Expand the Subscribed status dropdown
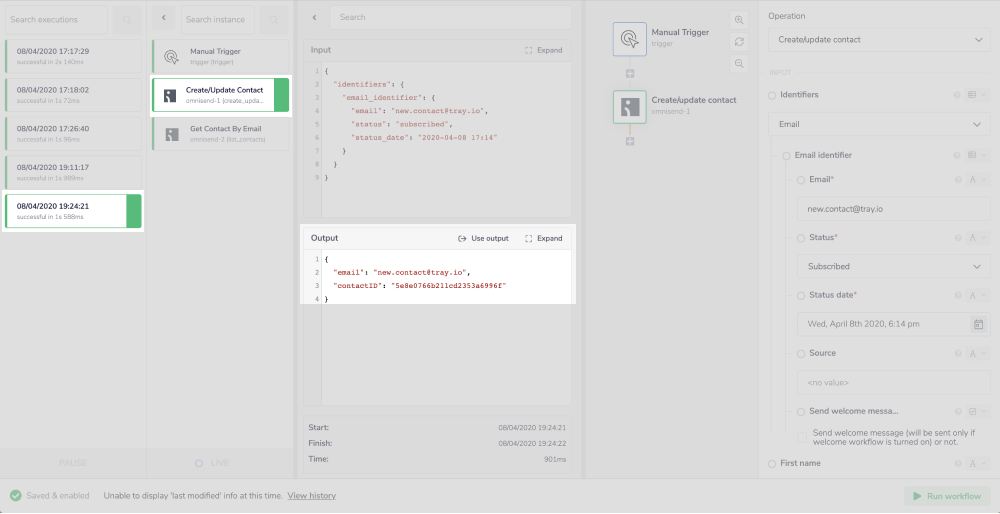Screen dimensions: 1000x514 pos(893,267)
